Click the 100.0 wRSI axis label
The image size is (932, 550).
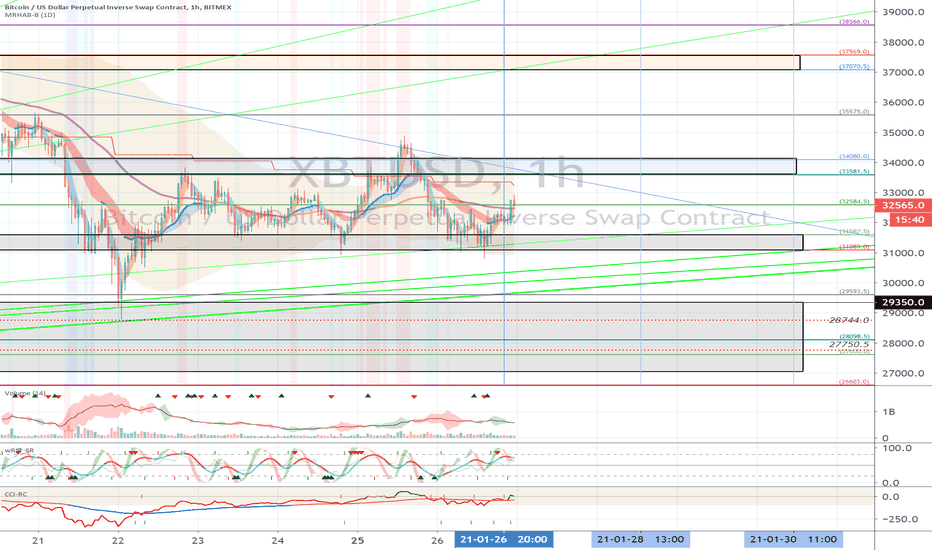coord(897,448)
